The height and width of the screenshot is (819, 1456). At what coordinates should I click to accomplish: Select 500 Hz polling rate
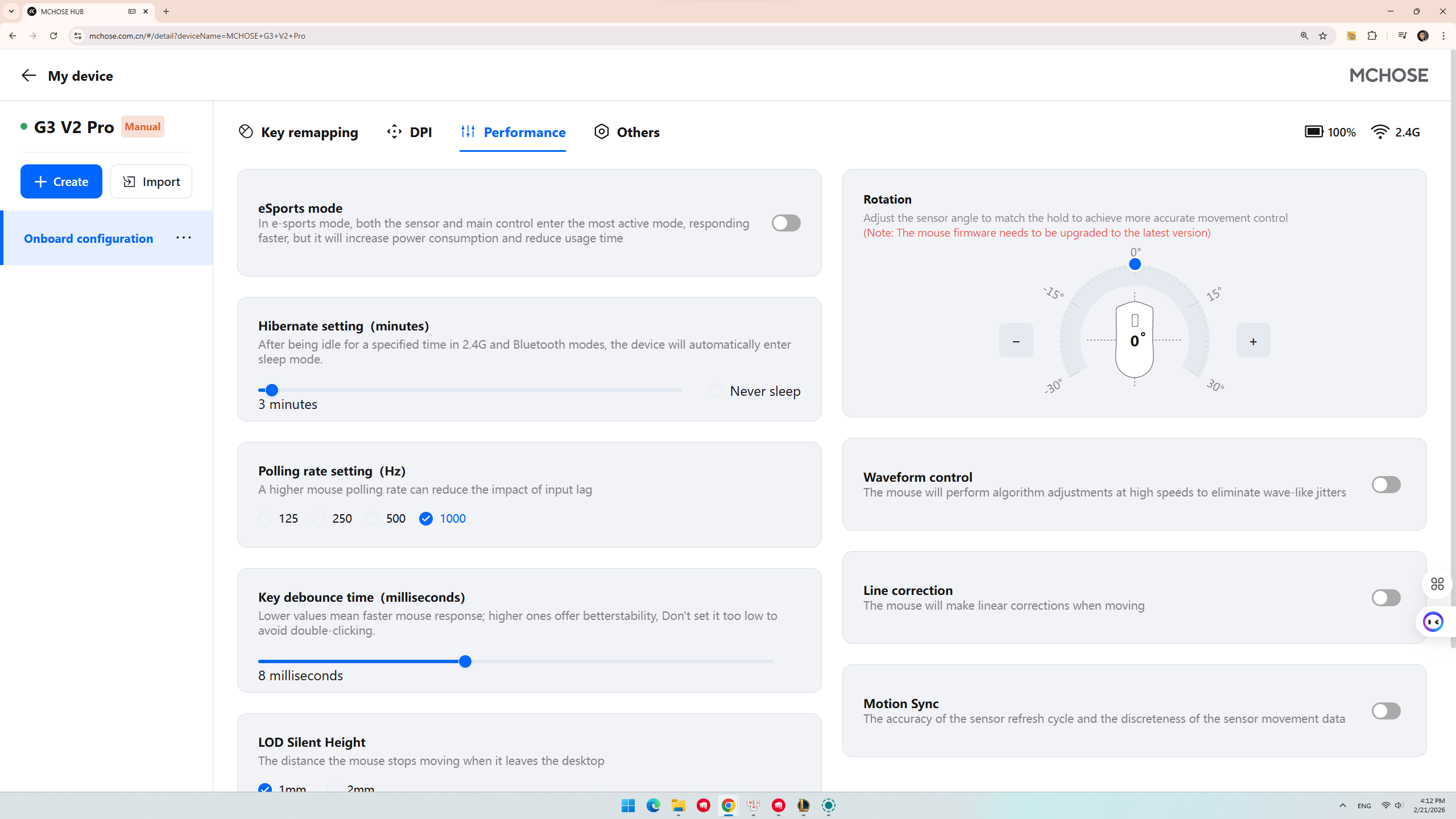[x=373, y=519]
